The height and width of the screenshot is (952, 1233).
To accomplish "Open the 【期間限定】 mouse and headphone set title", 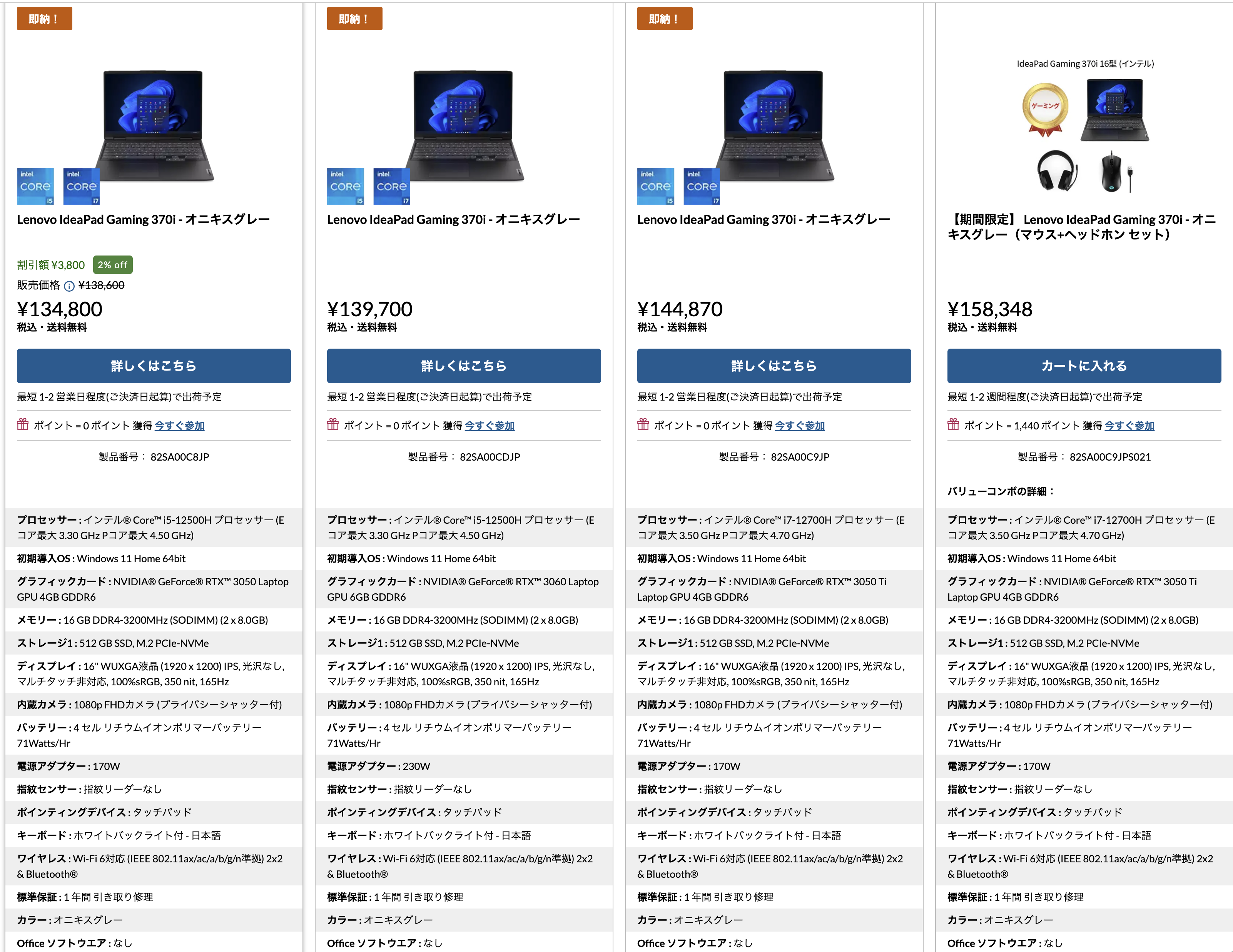I will point(1081,227).
